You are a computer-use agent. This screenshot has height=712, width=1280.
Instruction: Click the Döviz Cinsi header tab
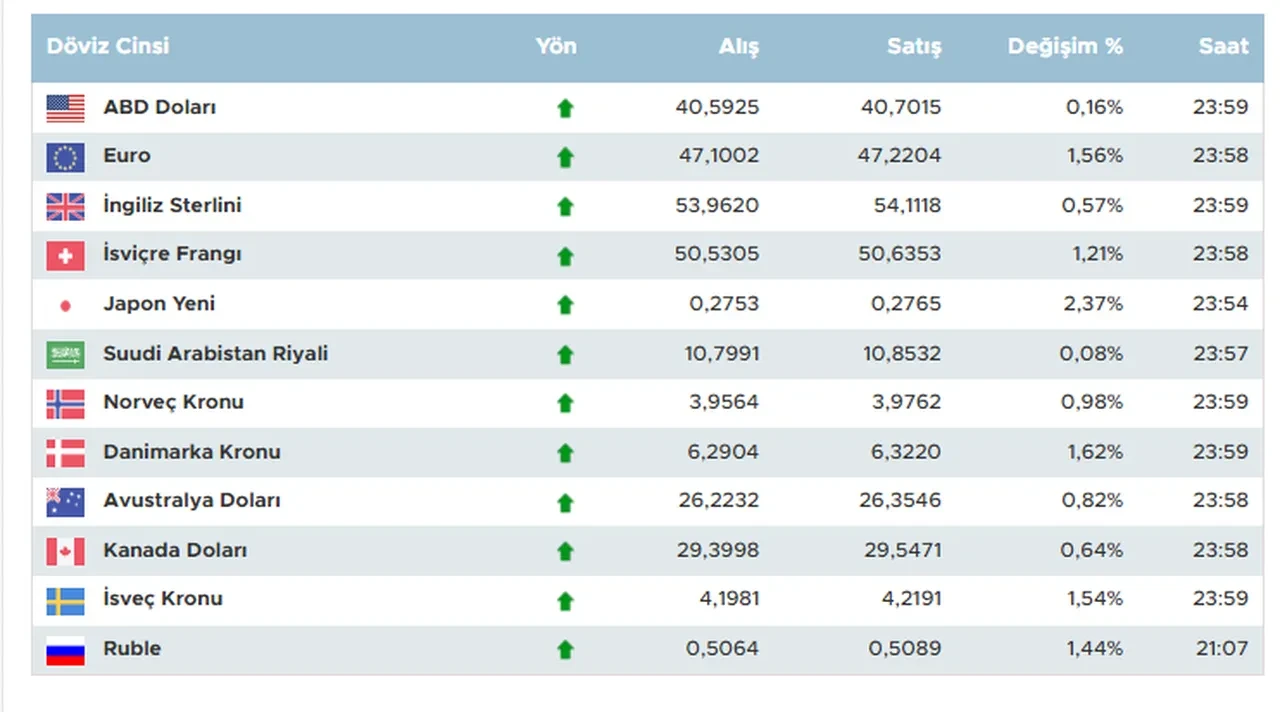tap(108, 46)
